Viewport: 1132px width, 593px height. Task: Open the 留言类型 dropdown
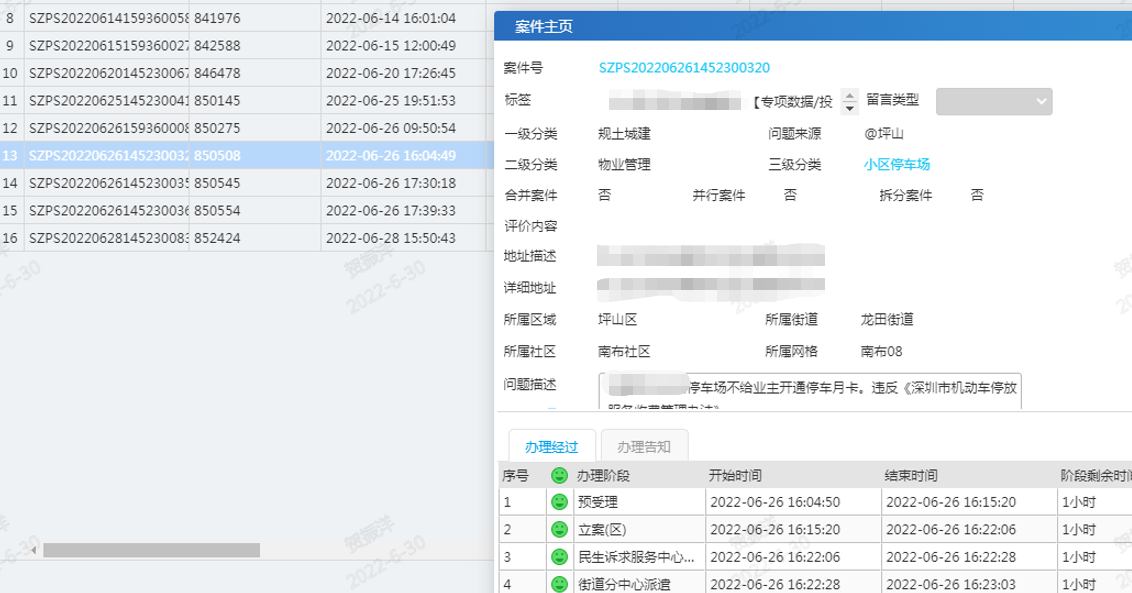993,101
